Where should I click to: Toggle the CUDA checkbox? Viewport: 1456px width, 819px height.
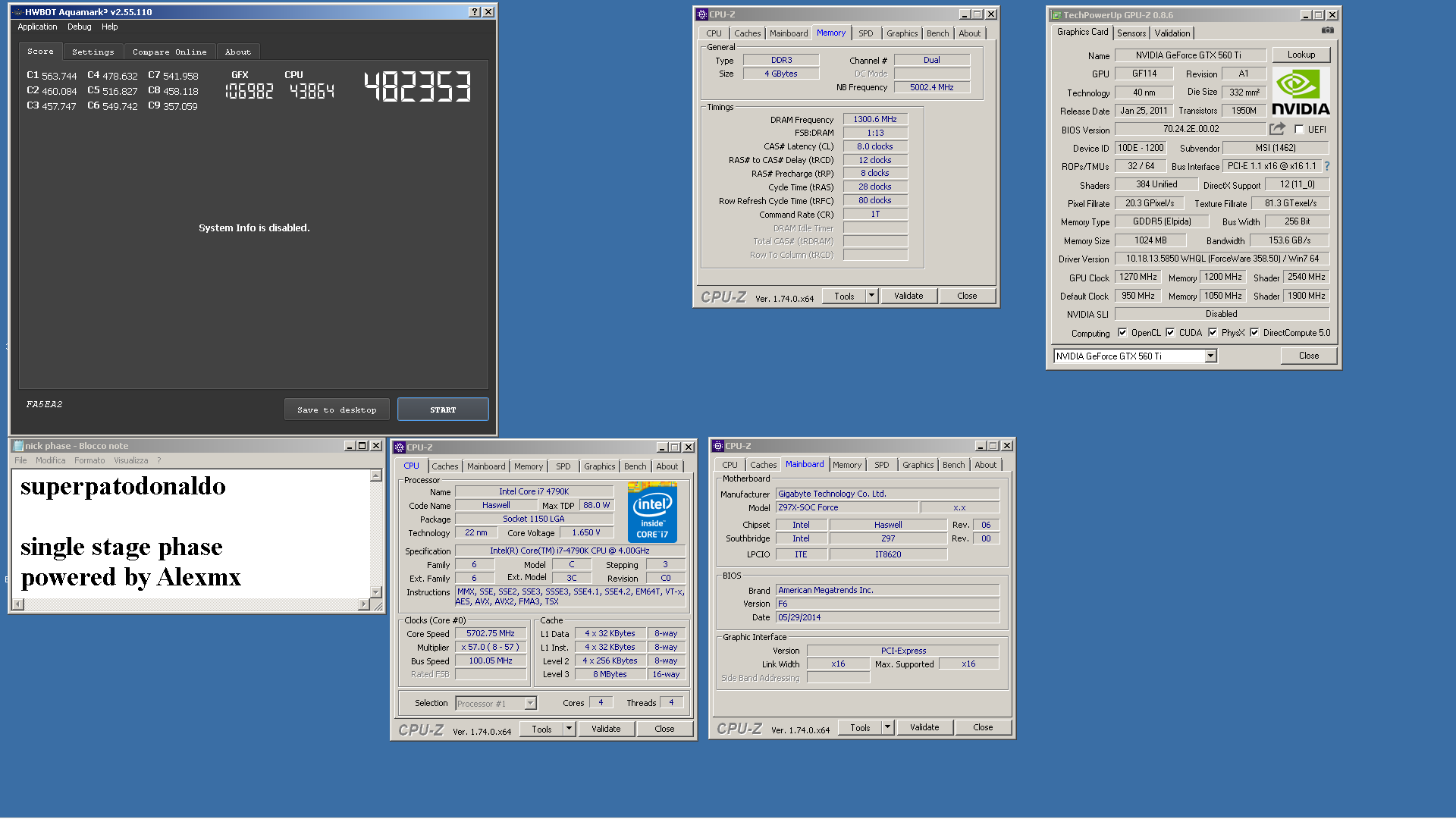point(1170,333)
